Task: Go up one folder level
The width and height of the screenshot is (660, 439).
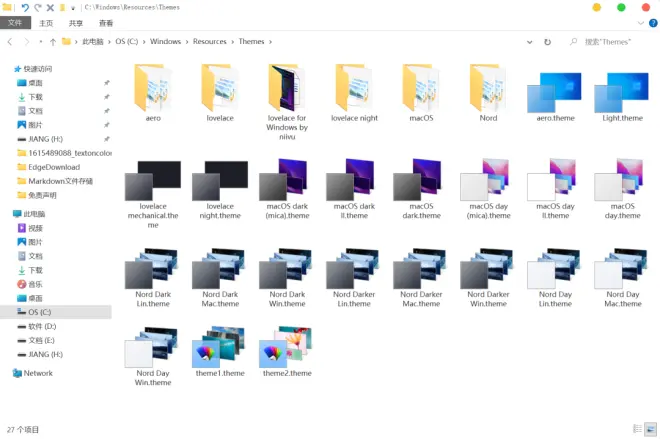Action: click(53, 42)
